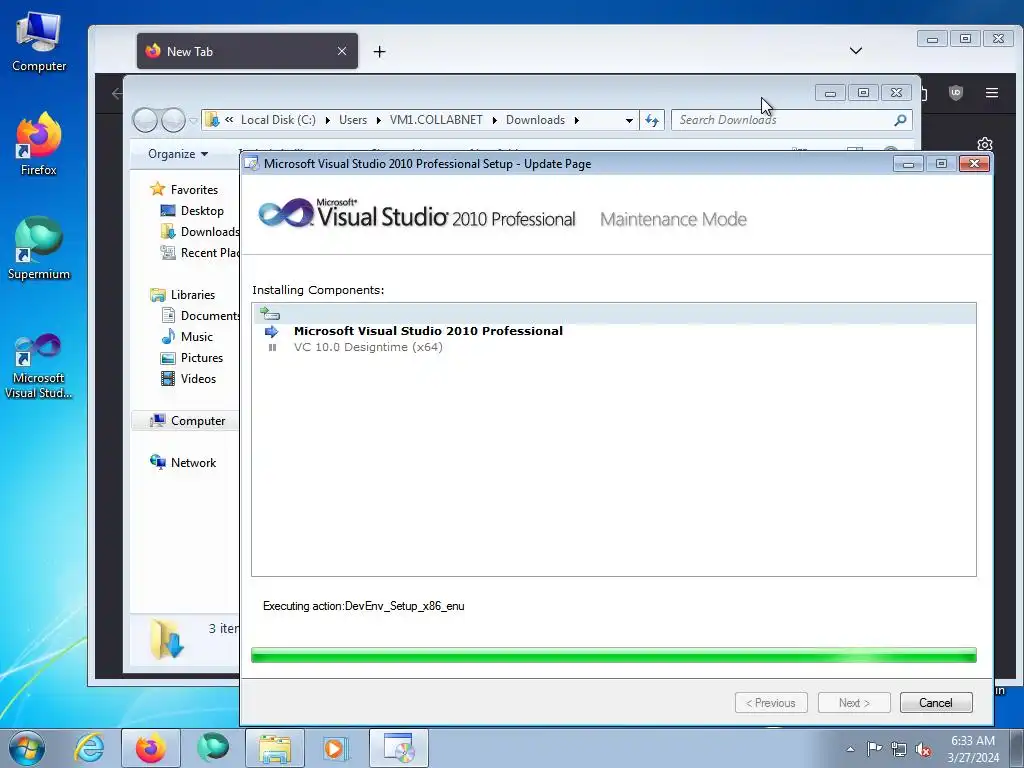The image size is (1024, 768).
Task: Click the green installation progress bar
Action: point(614,655)
